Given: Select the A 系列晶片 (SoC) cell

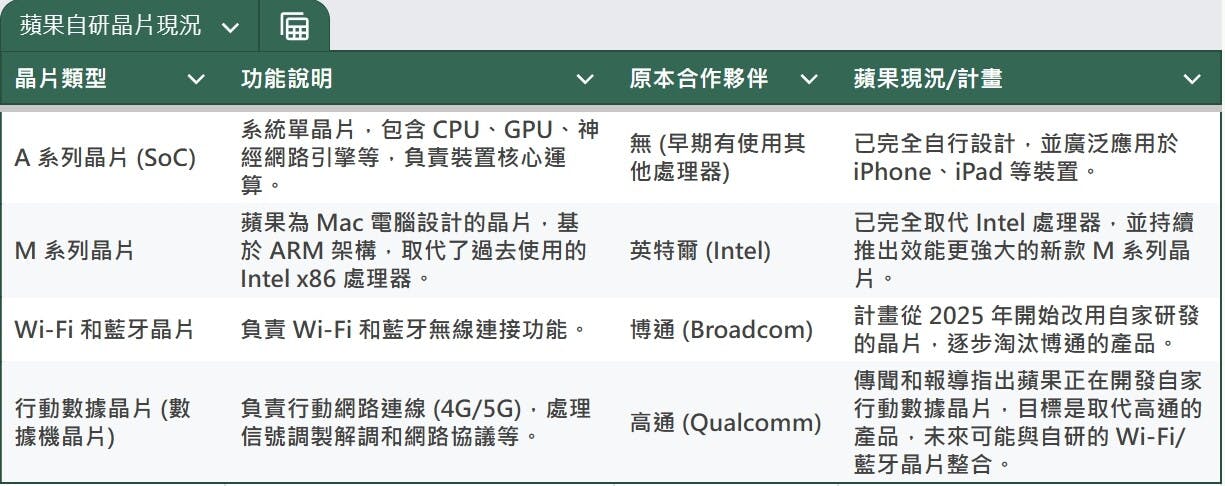Looking at the screenshot, I should pos(113,157).
